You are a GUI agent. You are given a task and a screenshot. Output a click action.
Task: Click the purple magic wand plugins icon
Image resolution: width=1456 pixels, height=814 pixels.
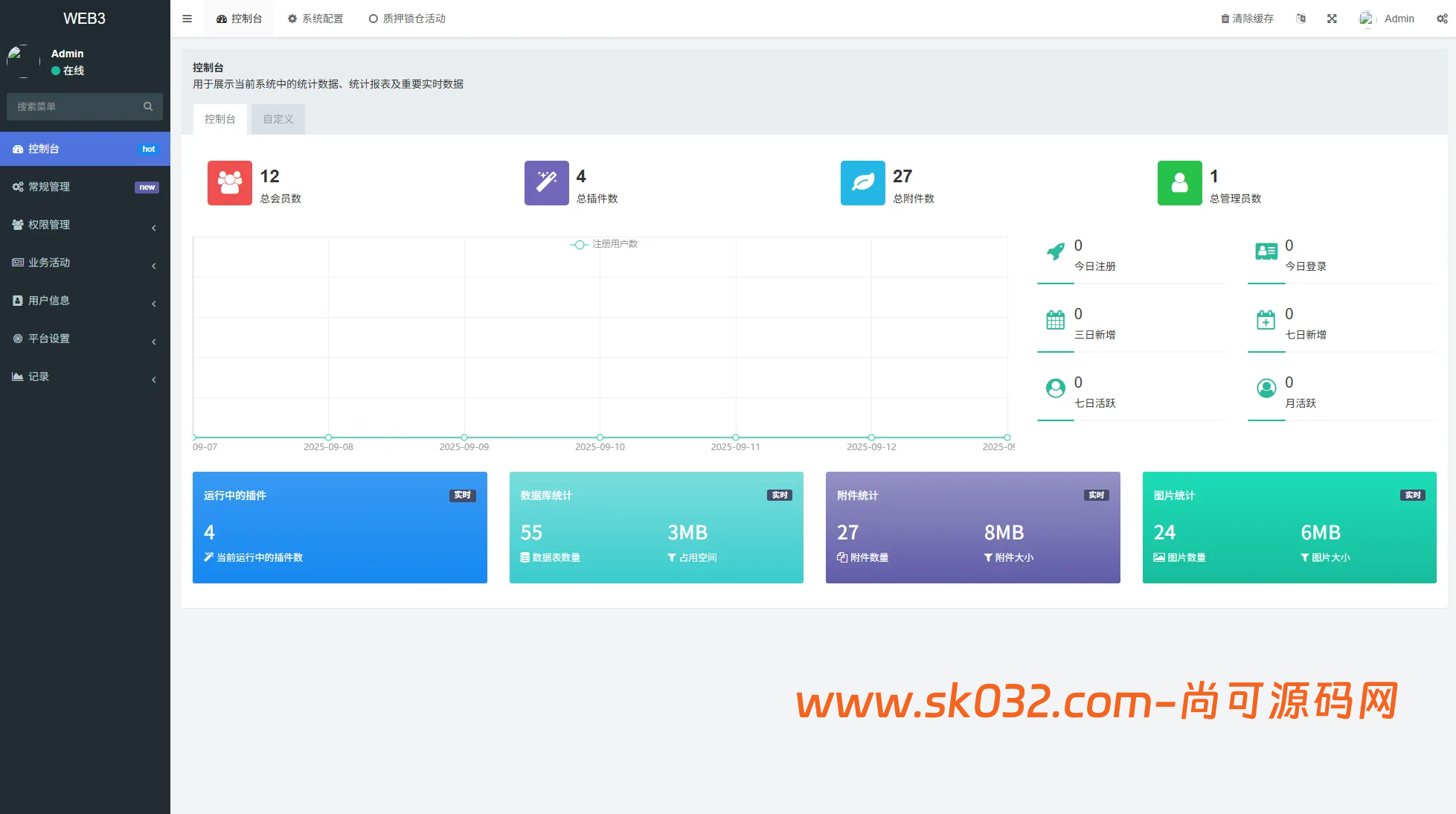click(x=546, y=183)
